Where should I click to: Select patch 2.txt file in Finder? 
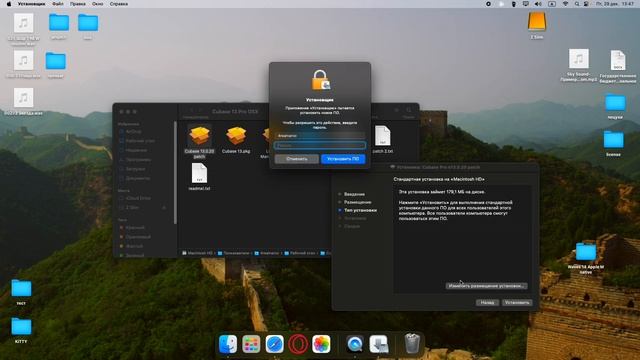point(382,139)
